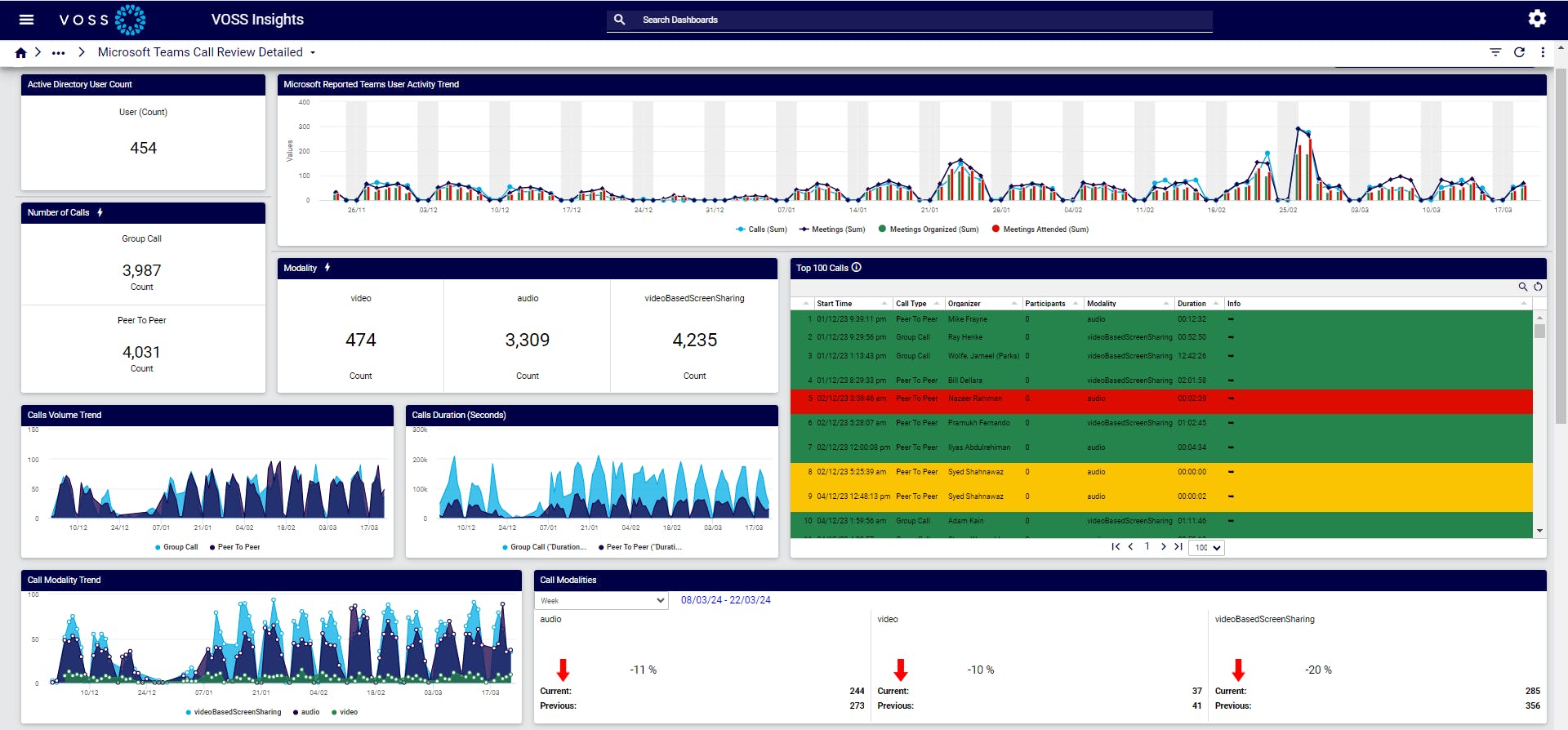Toggle videoBasedScreenSharing in Modality Trend legend
This screenshot has width=1568, height=730.
(234, 712)
